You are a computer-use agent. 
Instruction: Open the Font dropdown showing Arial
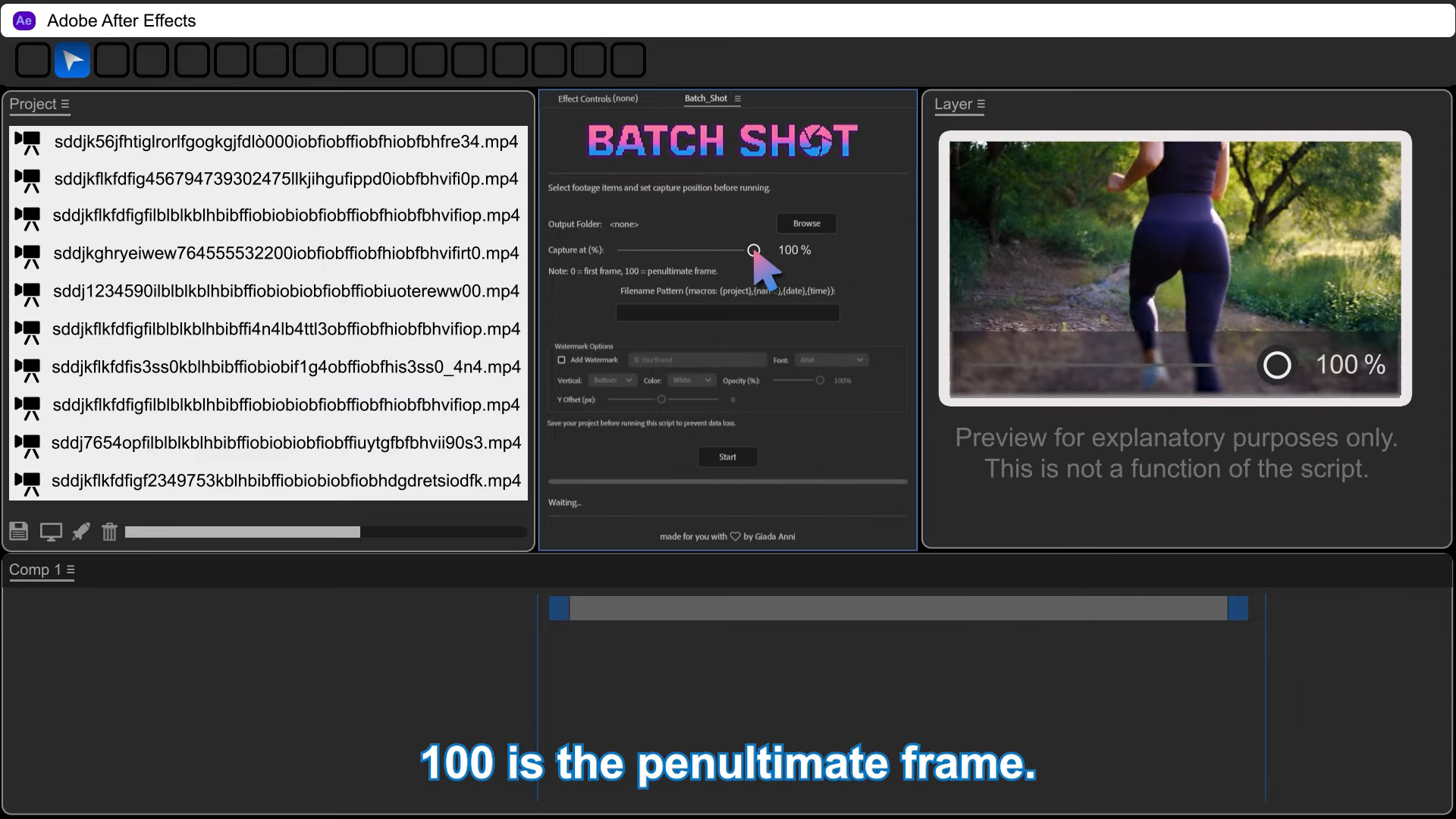click(831, 360)
